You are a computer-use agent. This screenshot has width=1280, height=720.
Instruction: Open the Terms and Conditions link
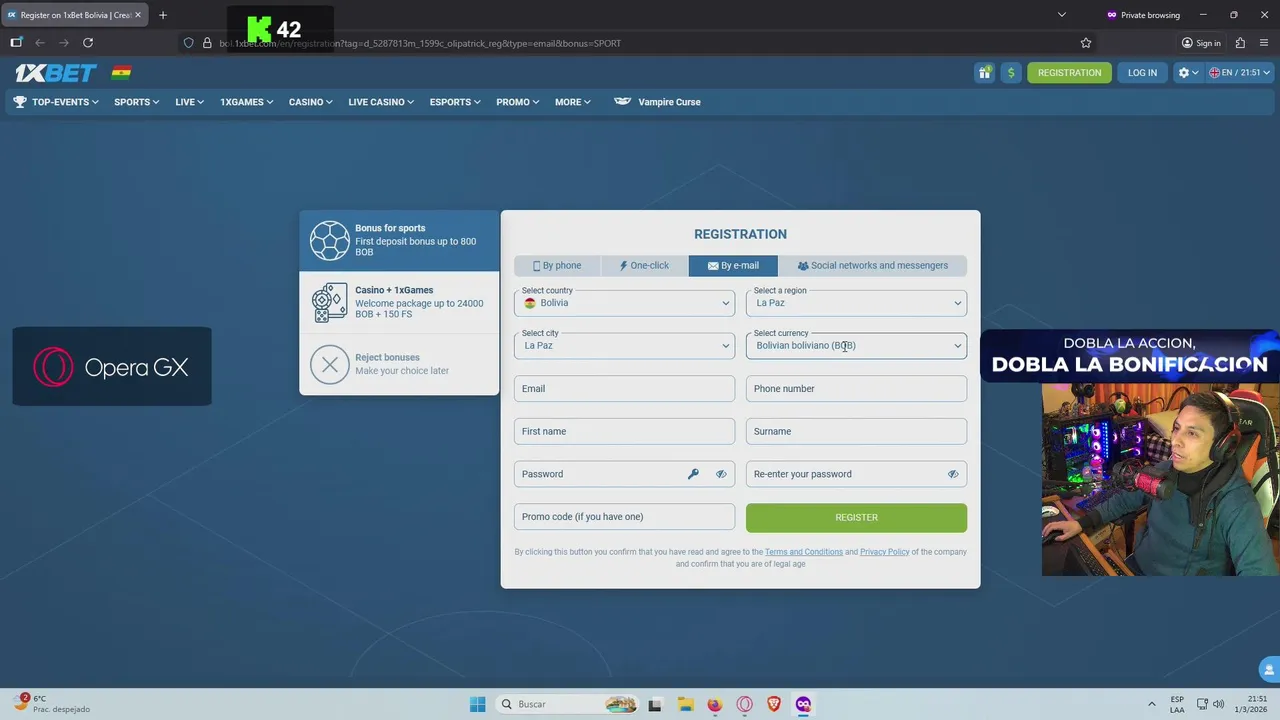(x=804, y=552)
